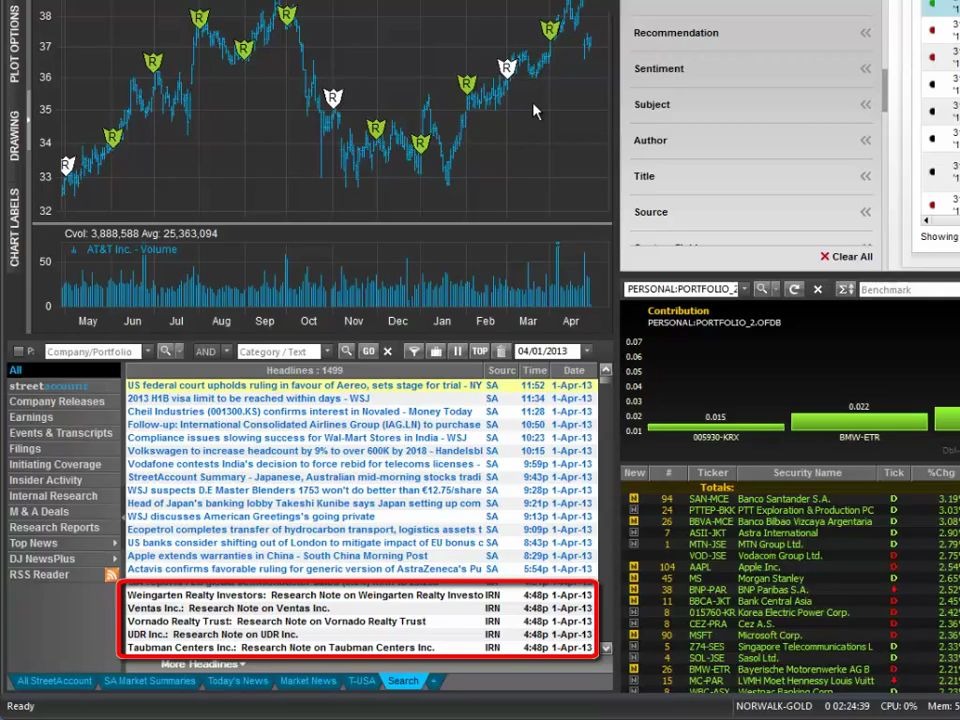
Task: Click the briefcase icon in news toolbar
Action: click(x=436, y=351)
